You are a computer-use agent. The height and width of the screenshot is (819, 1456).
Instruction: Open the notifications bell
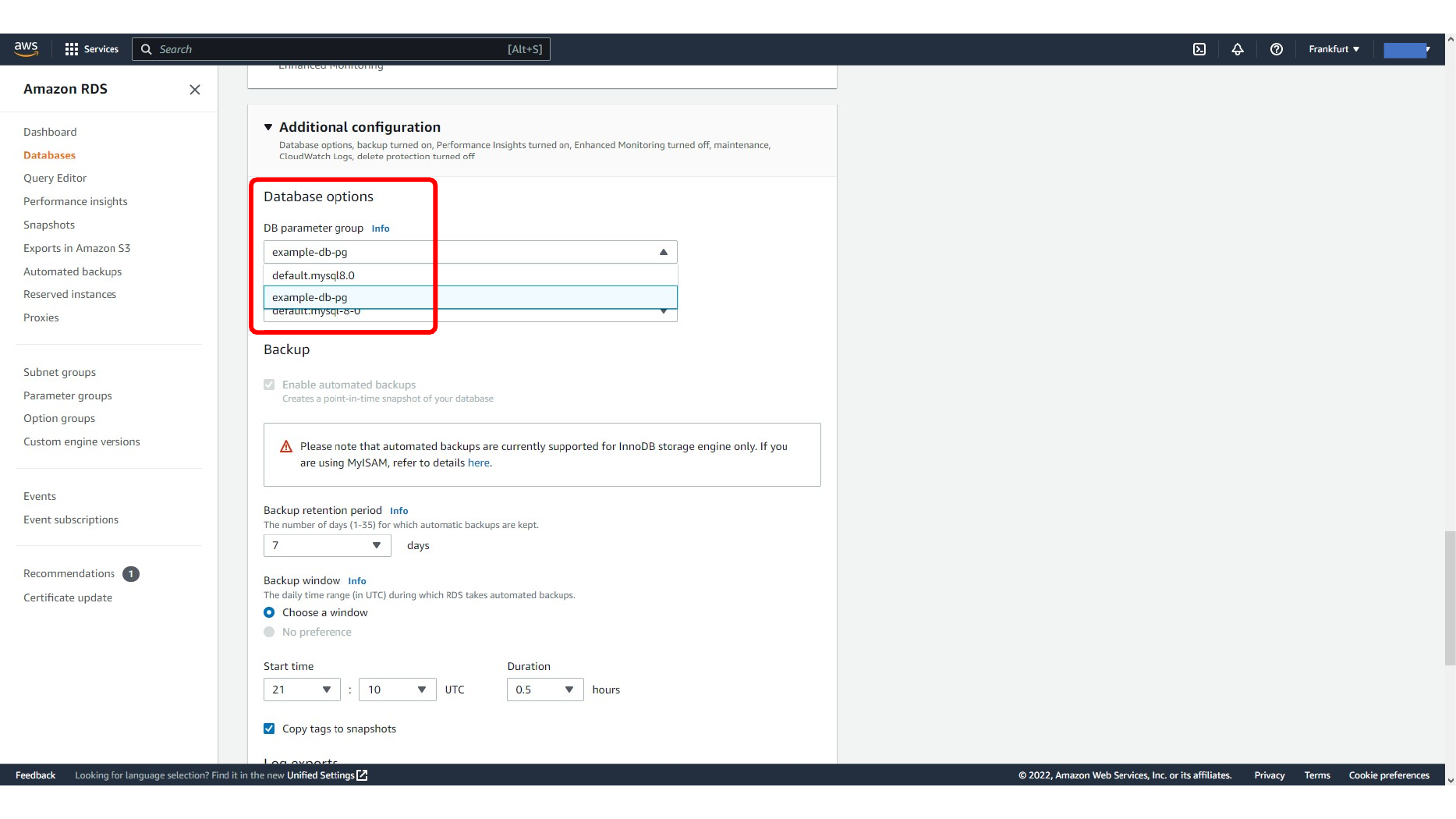click(x=1238, y=49)
